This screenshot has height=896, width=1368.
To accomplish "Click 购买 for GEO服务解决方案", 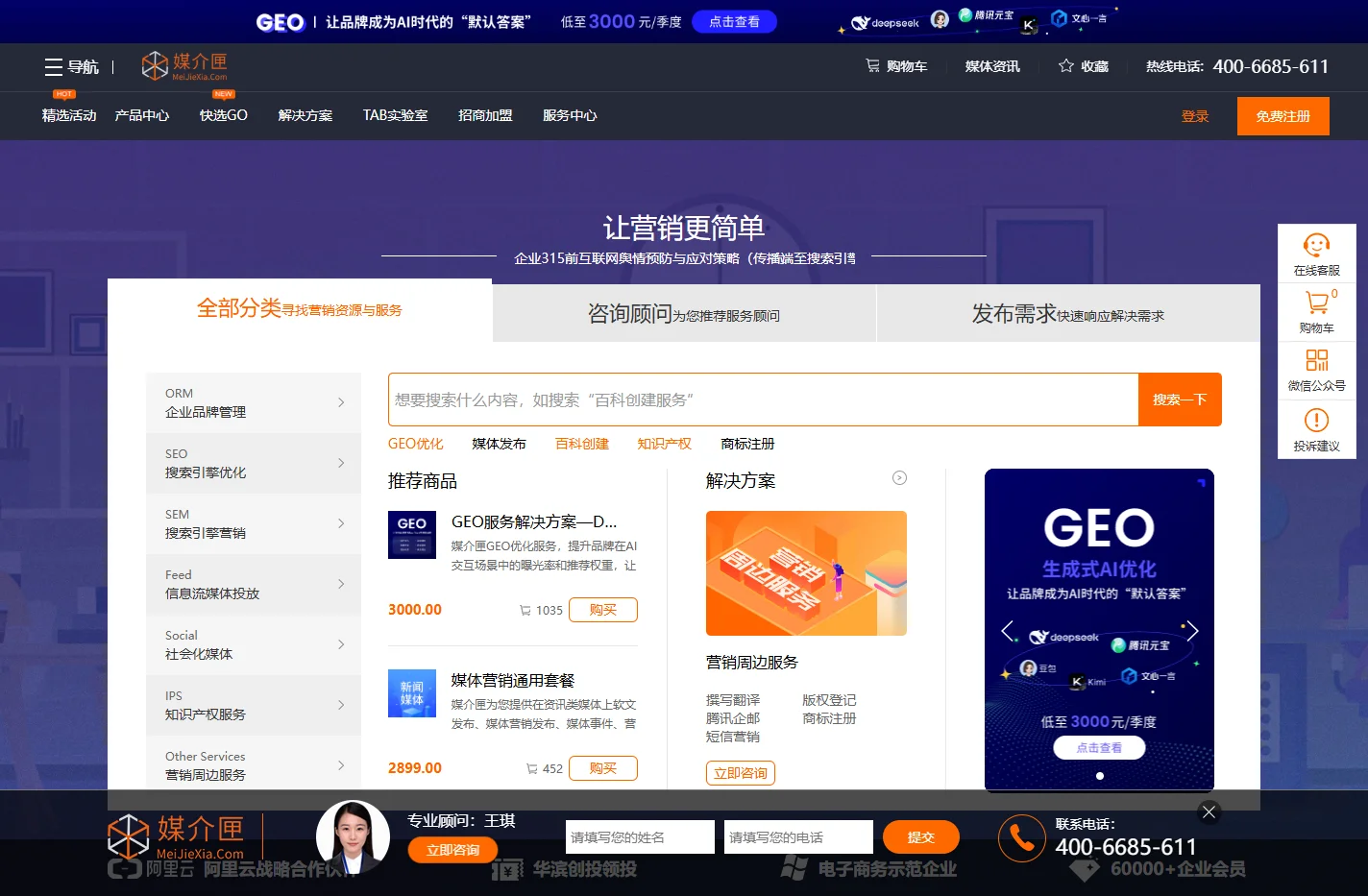I will coord(603,610).
